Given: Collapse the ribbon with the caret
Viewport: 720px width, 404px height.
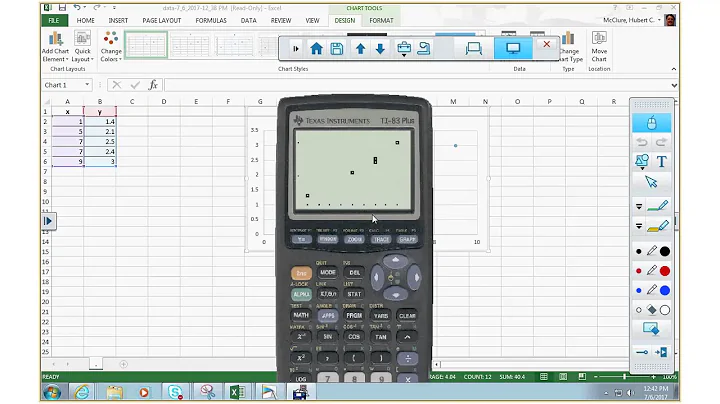Looking at the screenshot, I should point(674,69).
